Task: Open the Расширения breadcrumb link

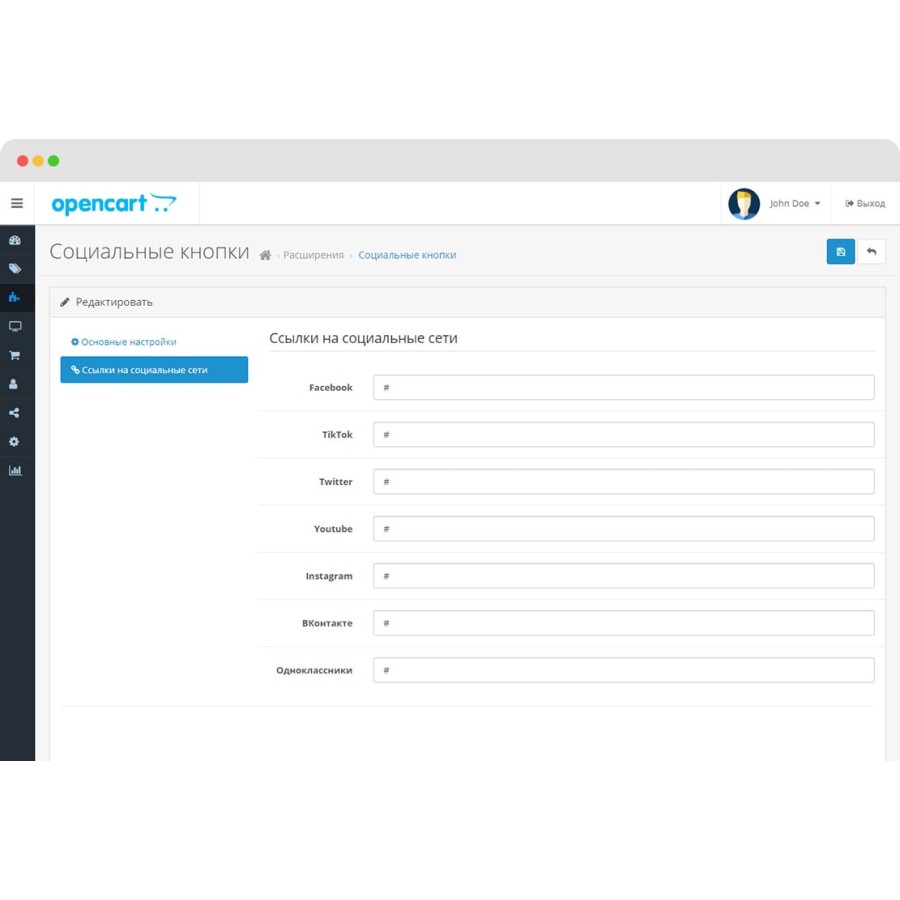Action: 313,255
